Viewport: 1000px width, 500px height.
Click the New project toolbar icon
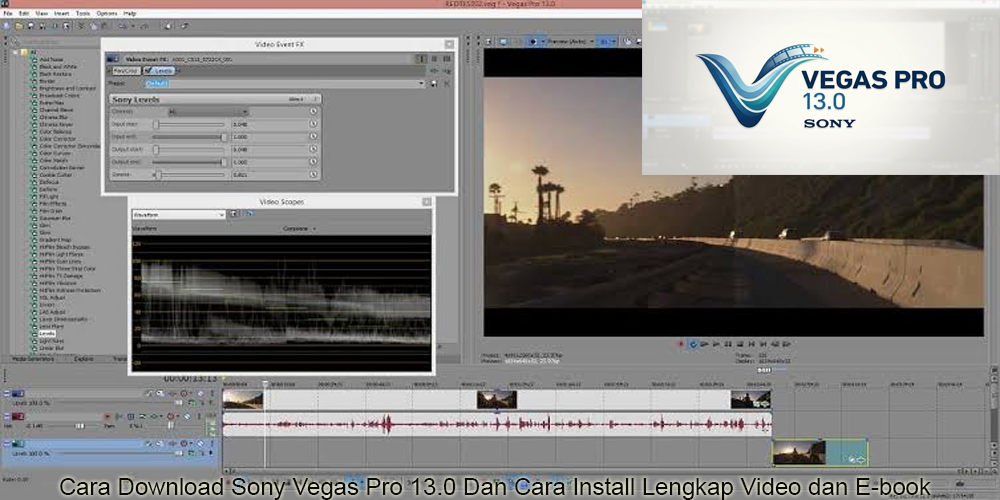point(7,26)
